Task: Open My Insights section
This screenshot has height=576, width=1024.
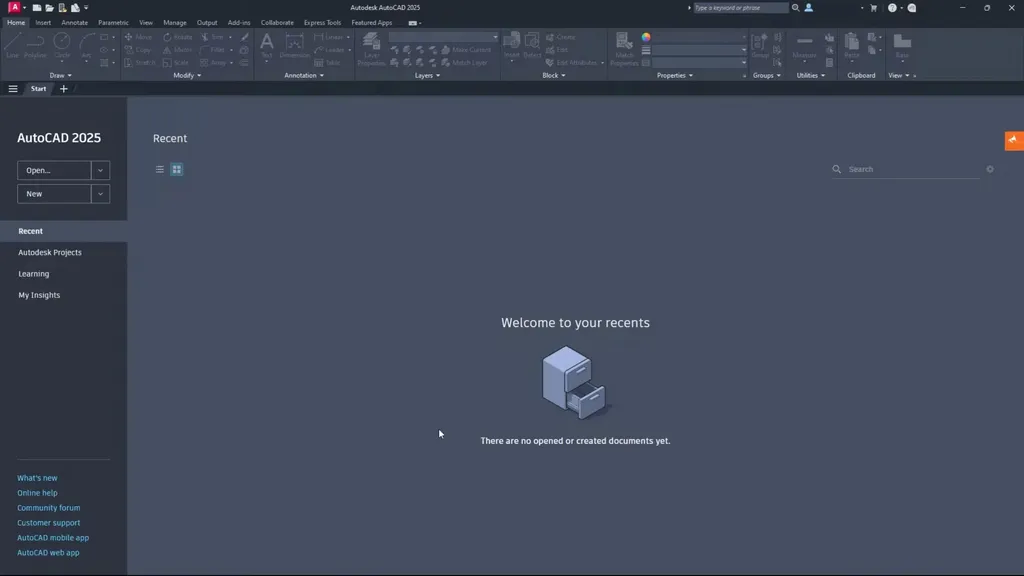Action: (x=39, y=295)
